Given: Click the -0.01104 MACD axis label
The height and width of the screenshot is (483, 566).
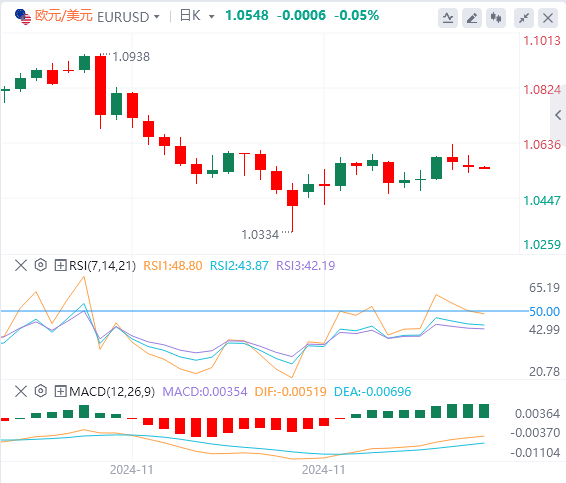Looking at the screenshot, I should 535,452.
